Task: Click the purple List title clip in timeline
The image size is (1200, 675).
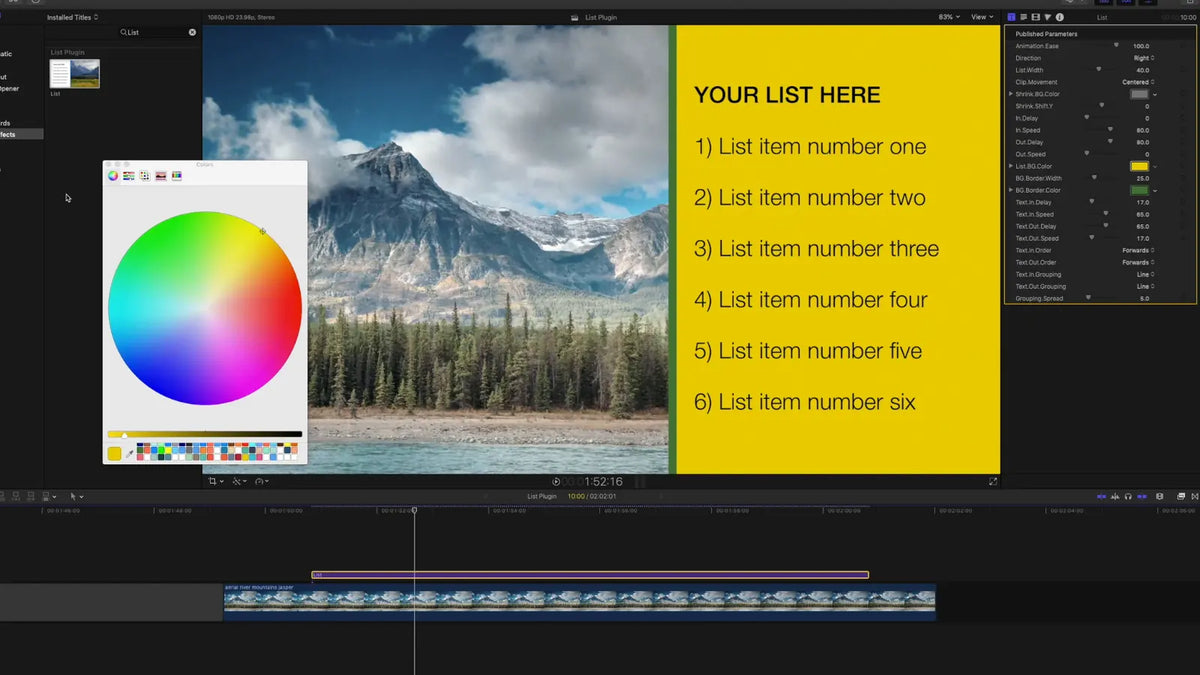Action: [590, 575]
